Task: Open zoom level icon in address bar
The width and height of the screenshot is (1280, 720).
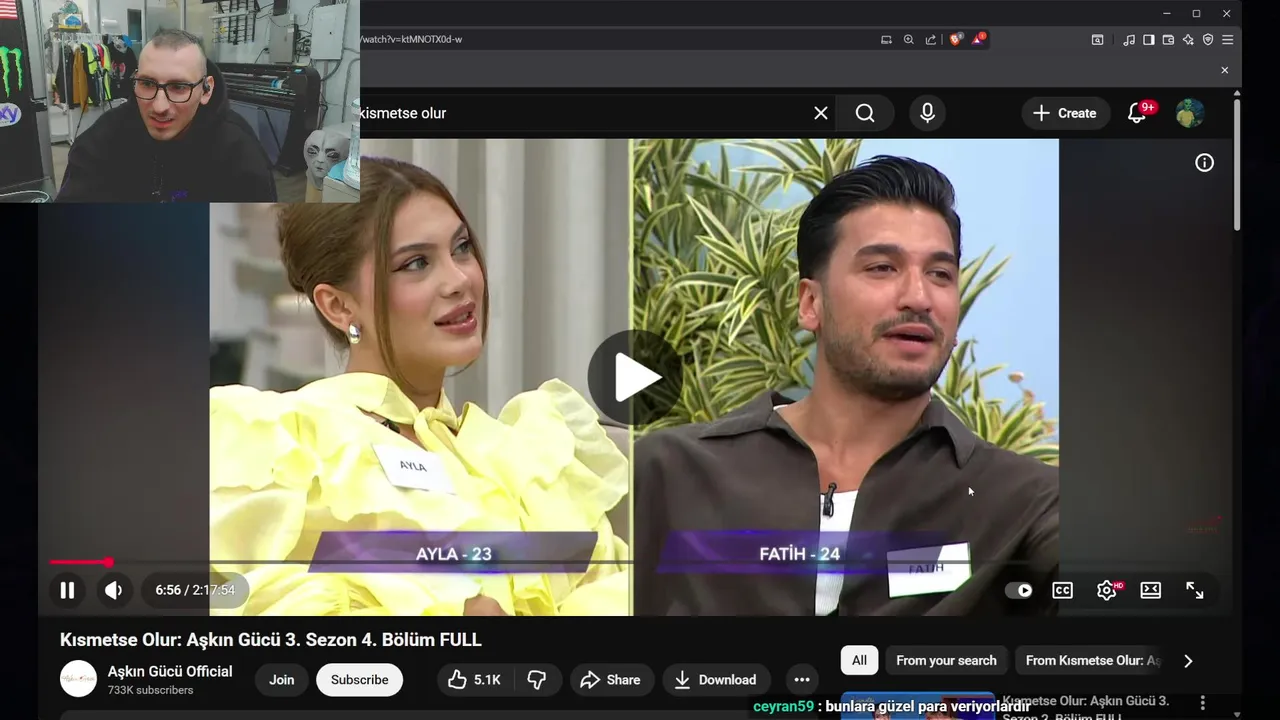Action: (908, 39)
